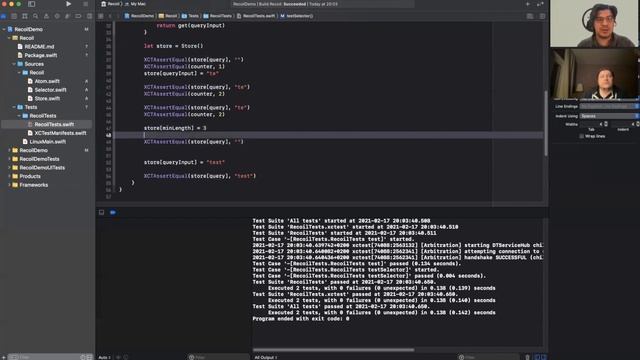Collapse the Sources folder

(x=14, y=64)
